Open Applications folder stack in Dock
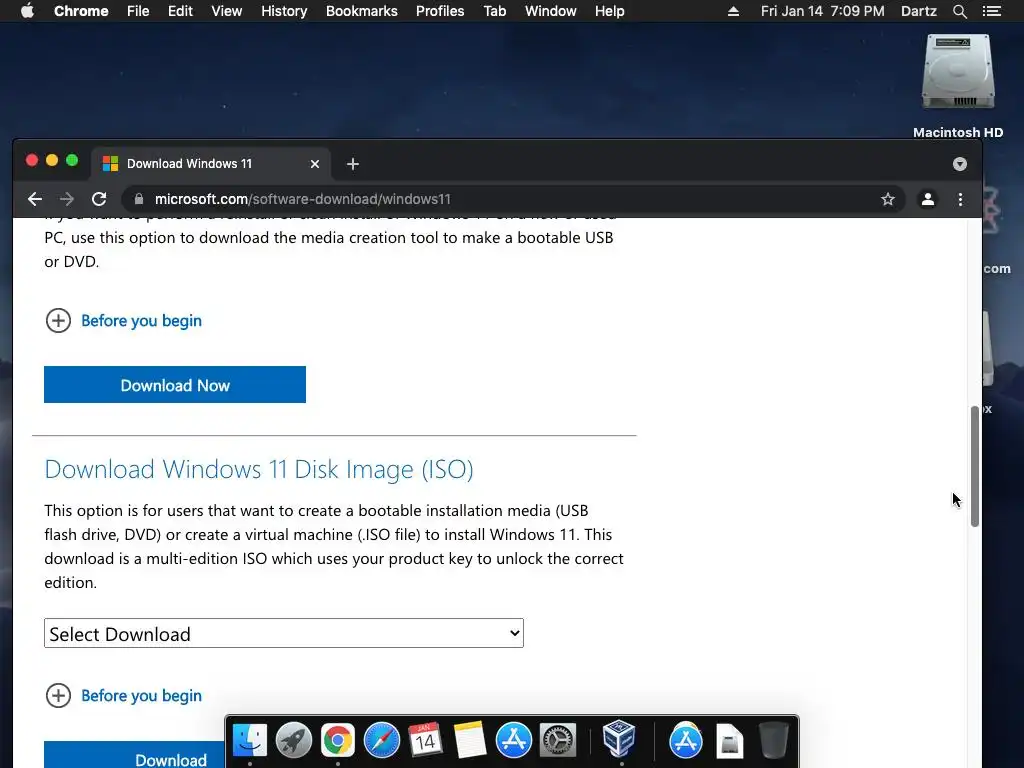1024x768 pixels. (x=686, y=741)
